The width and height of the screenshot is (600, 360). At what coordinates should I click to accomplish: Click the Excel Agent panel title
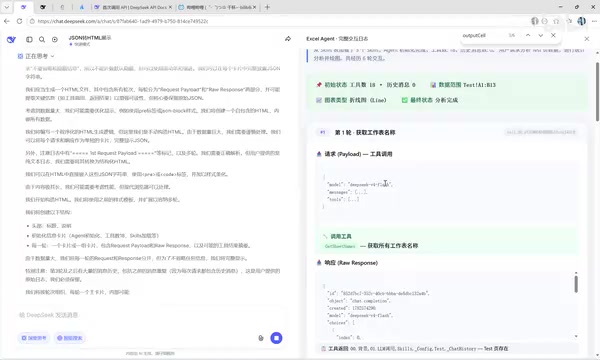click(337, 39)
